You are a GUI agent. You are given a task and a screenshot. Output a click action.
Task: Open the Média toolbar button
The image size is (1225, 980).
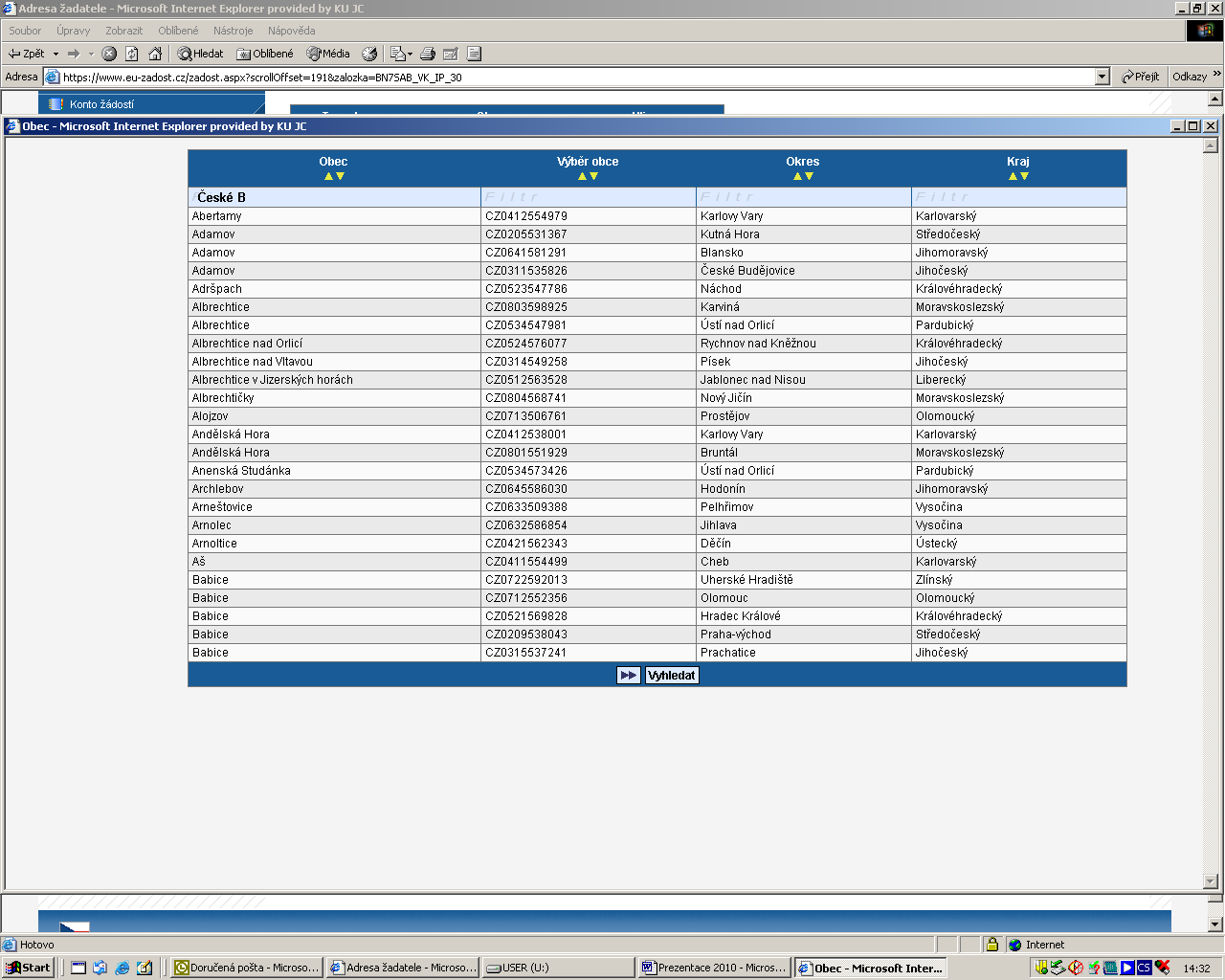coord(328,54)
